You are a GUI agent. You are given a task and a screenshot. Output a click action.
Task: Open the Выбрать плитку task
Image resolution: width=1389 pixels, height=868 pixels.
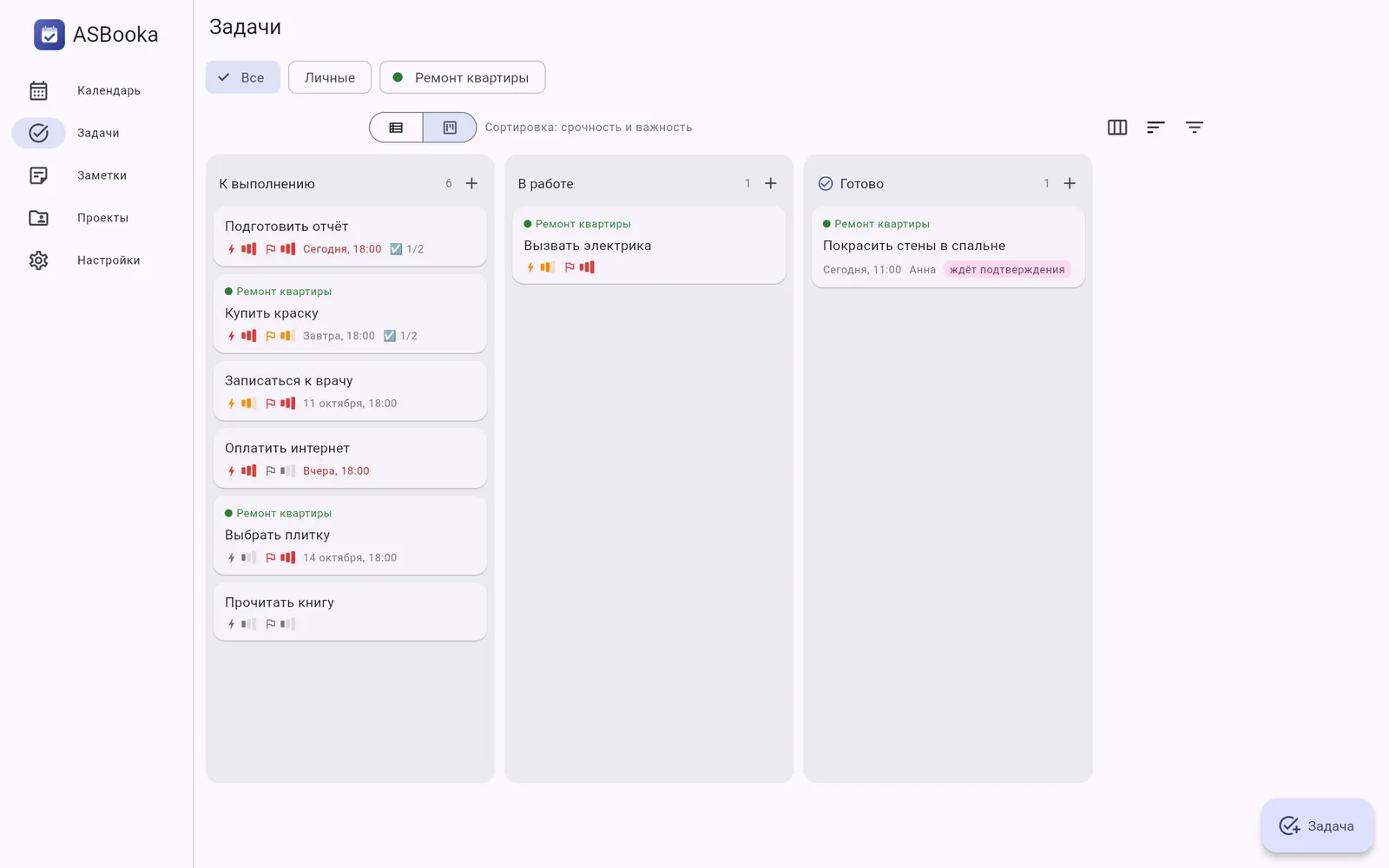click(x=350, y=536)
